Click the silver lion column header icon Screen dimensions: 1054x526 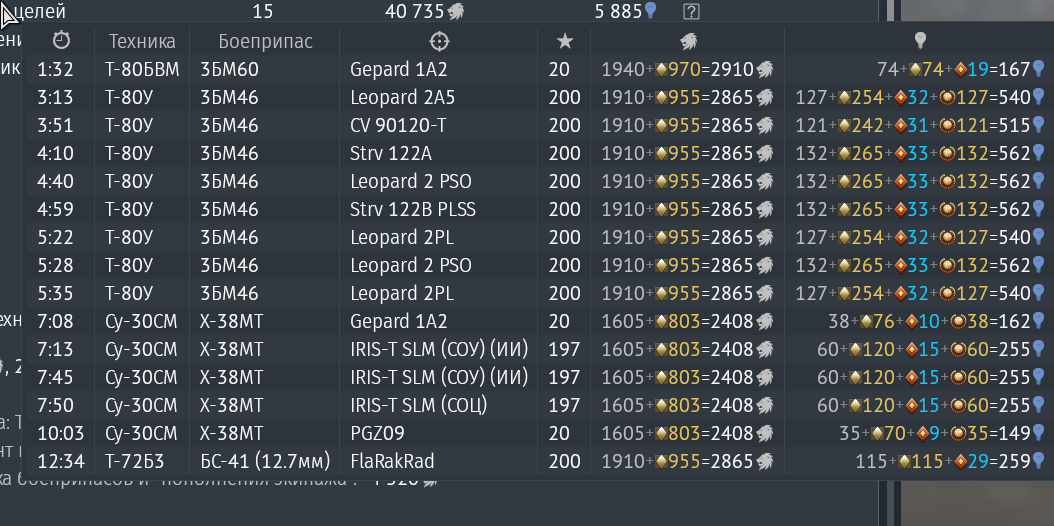tap(688, 42)
